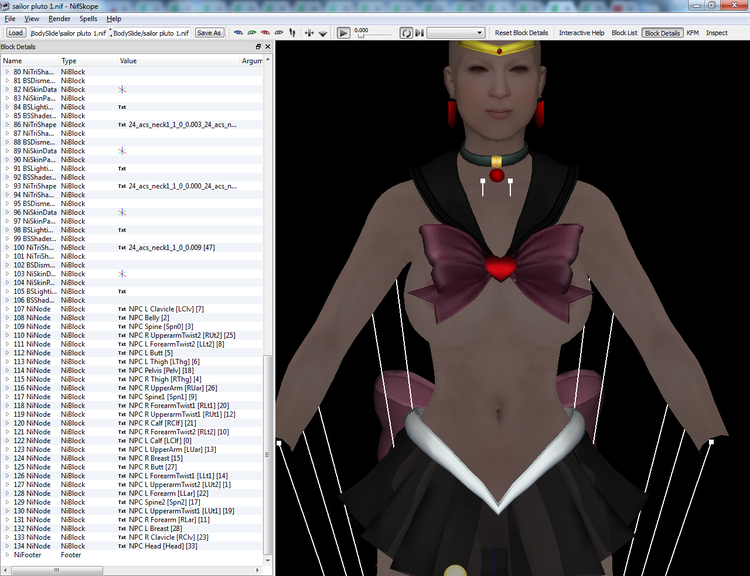Select value 'NPC R Forearm [RLar] [11]'

point(169,520)
